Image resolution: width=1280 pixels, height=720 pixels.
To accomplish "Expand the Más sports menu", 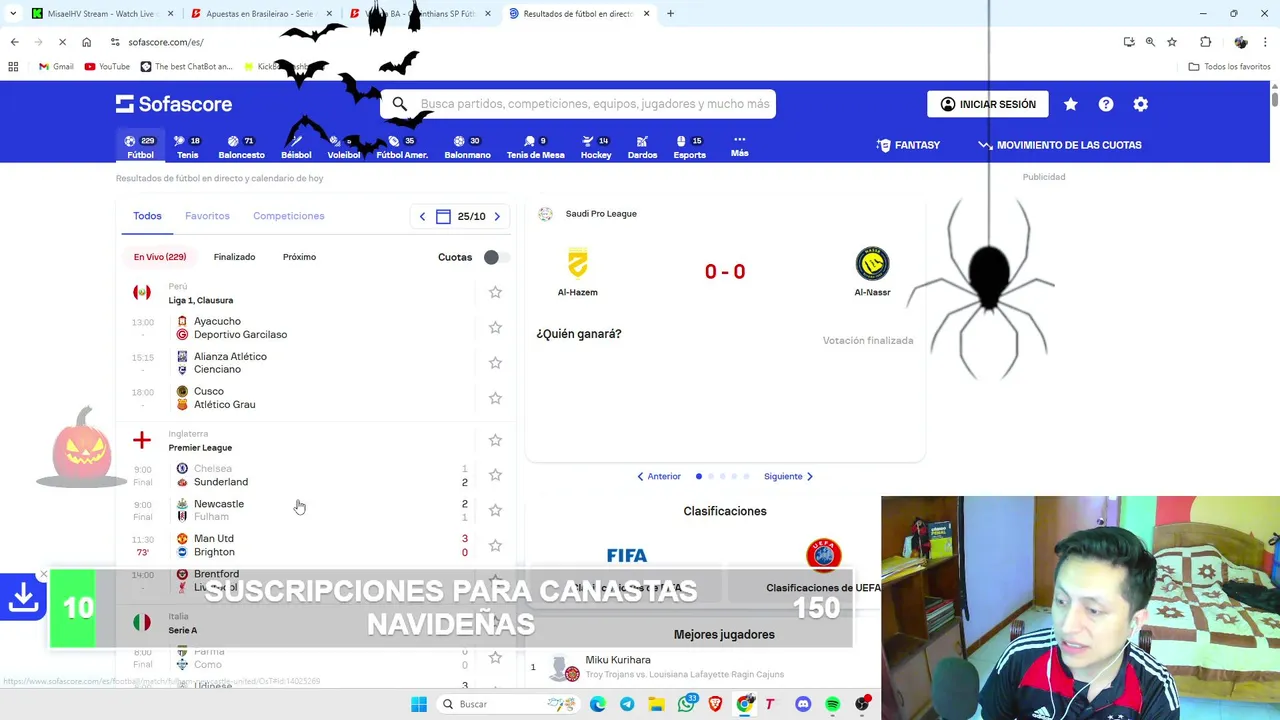I will (x=739, y=147).
